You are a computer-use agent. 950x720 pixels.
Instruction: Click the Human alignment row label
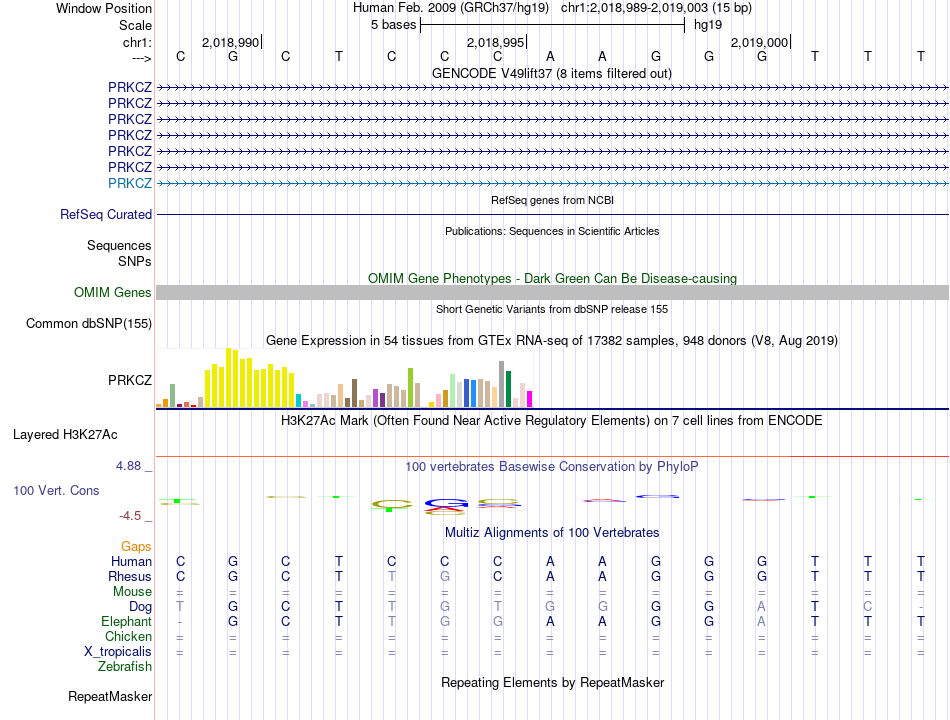[131, 561]
